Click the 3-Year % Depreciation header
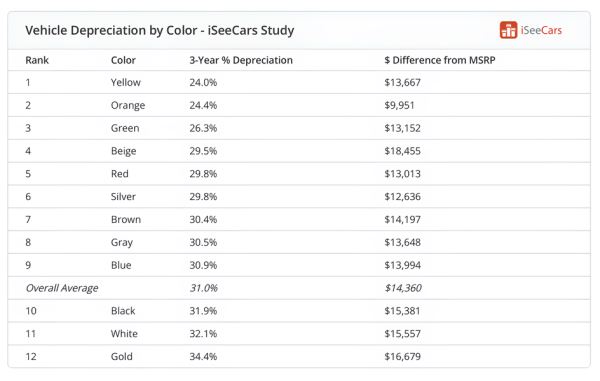This screenshot has width=600, height=381. coord(241,60)
